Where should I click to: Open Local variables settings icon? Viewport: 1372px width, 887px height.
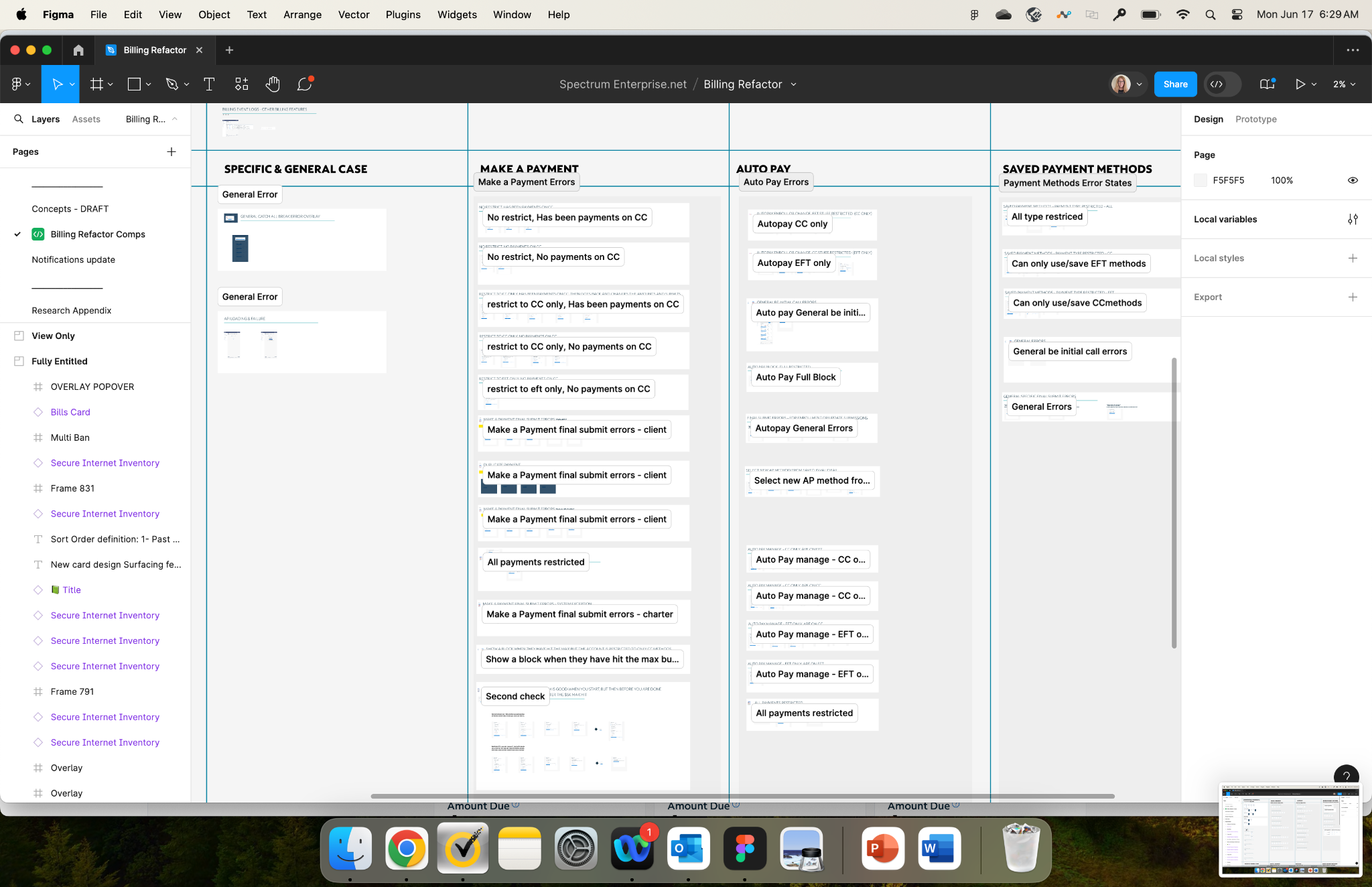point(1353,219)
